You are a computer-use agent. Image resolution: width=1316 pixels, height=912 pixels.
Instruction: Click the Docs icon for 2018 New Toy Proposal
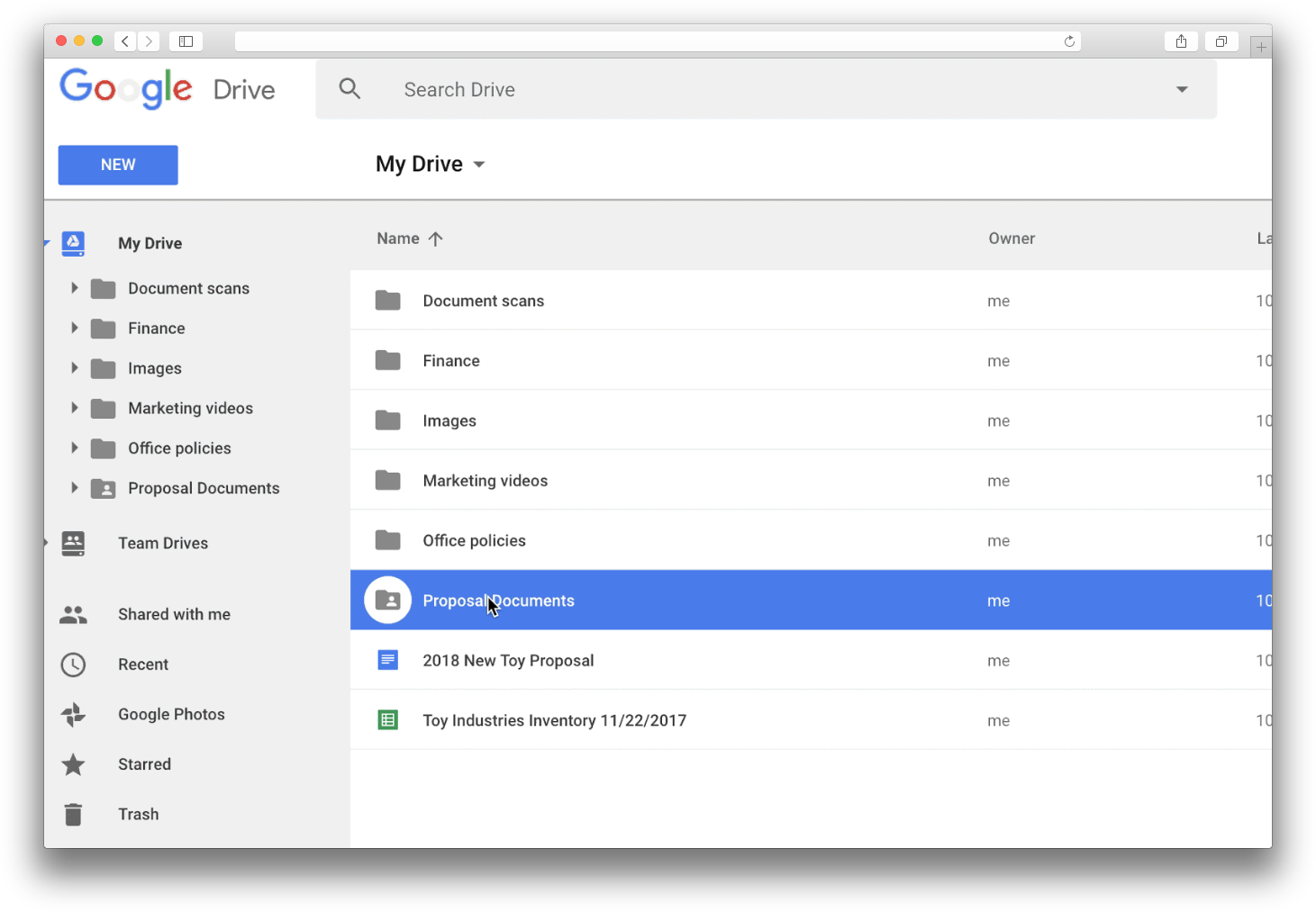(387, 660)
